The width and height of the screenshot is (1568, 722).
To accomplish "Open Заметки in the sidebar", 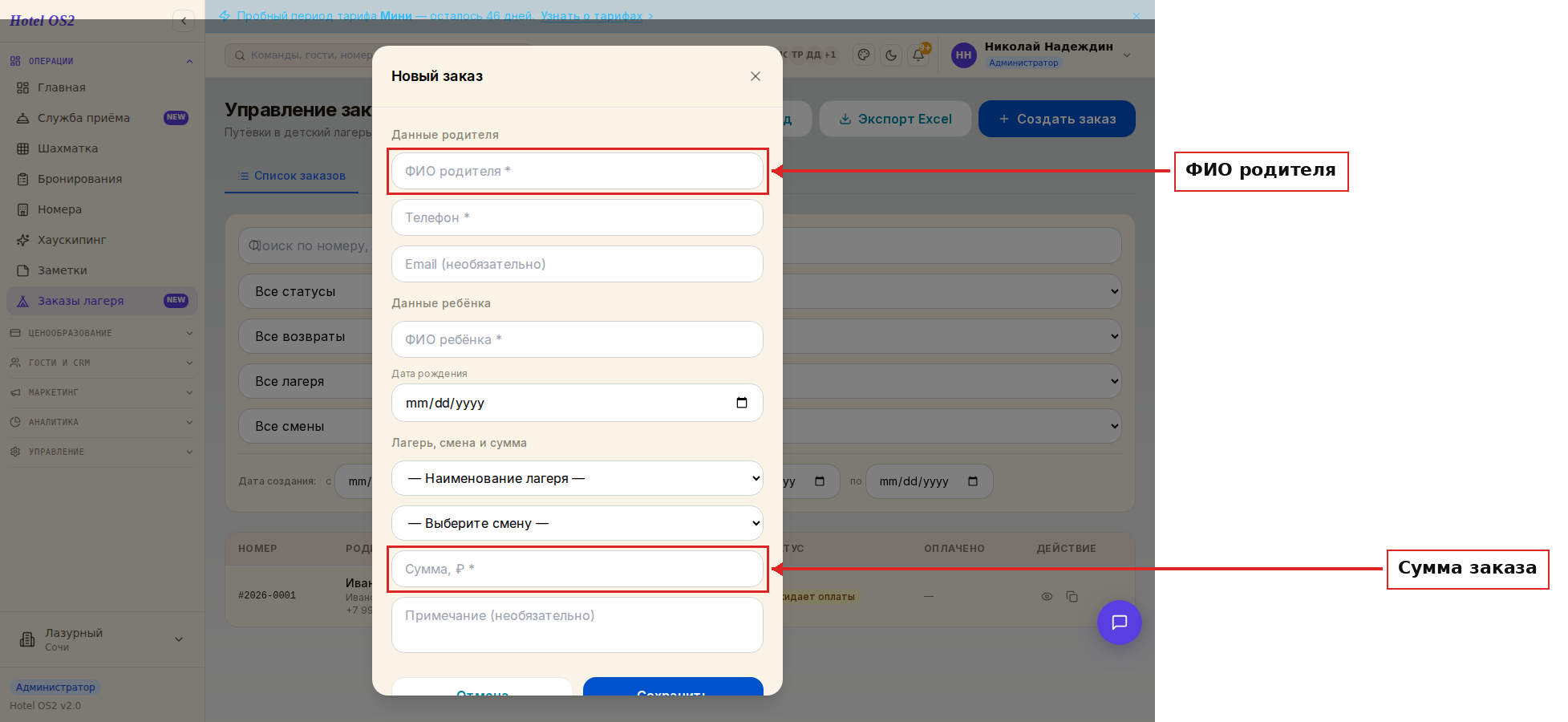I will tap(102, 270).
